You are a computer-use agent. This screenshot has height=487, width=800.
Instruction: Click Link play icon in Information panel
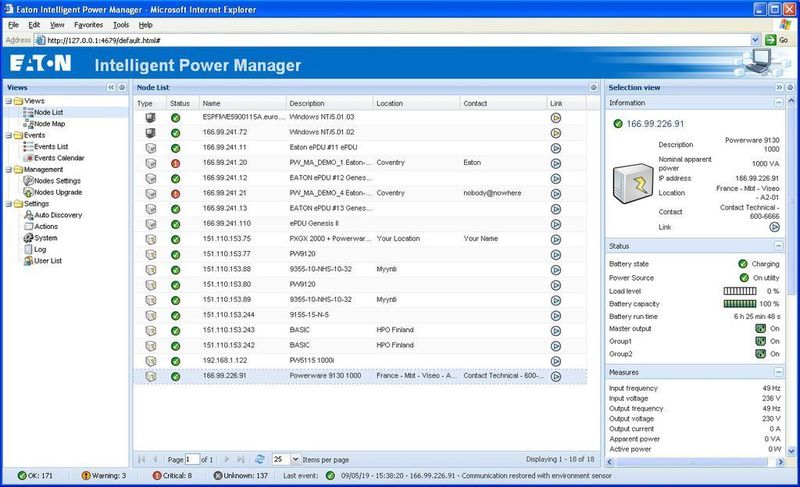coord(774,227)
